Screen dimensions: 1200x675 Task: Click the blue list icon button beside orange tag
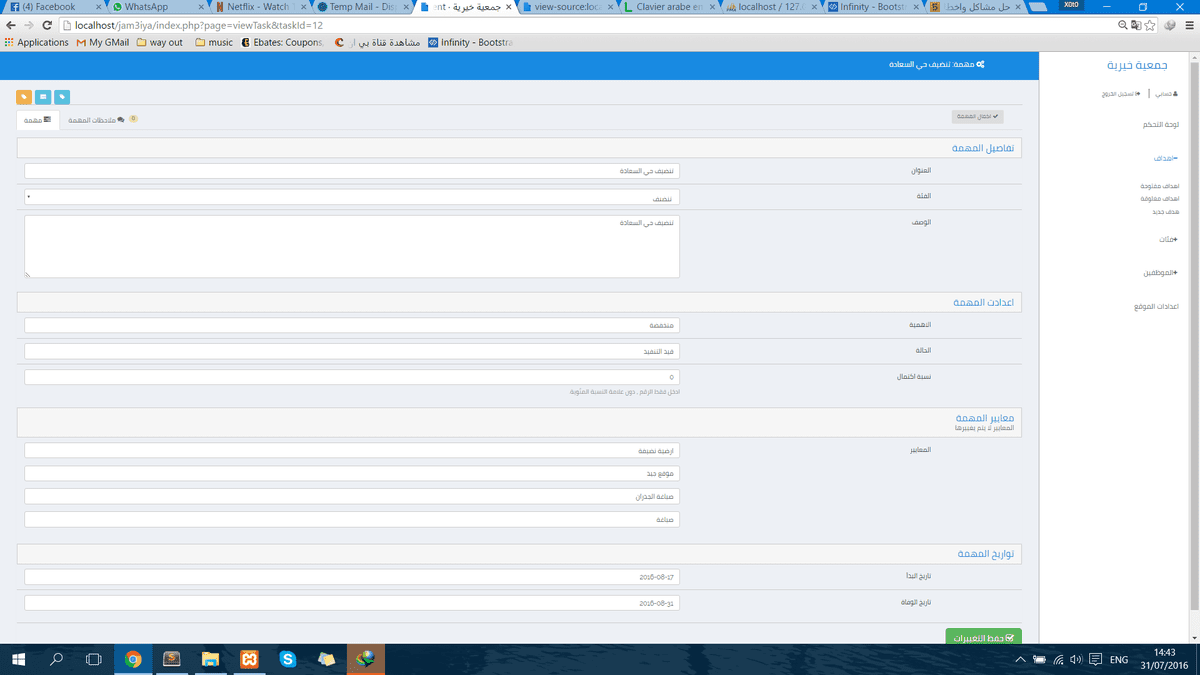point(43,97)
